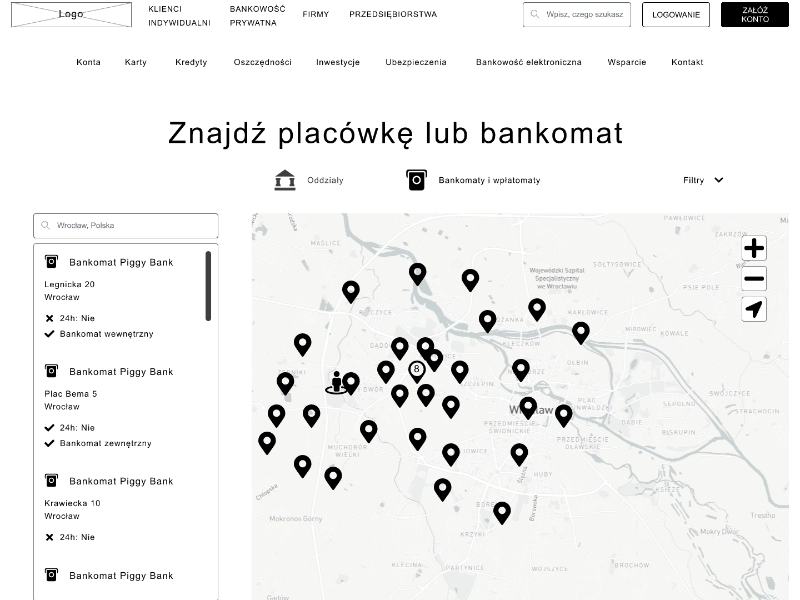Select the Wsparcie menu item
Viewport: 800px width, 600px height.
[626, 62]
